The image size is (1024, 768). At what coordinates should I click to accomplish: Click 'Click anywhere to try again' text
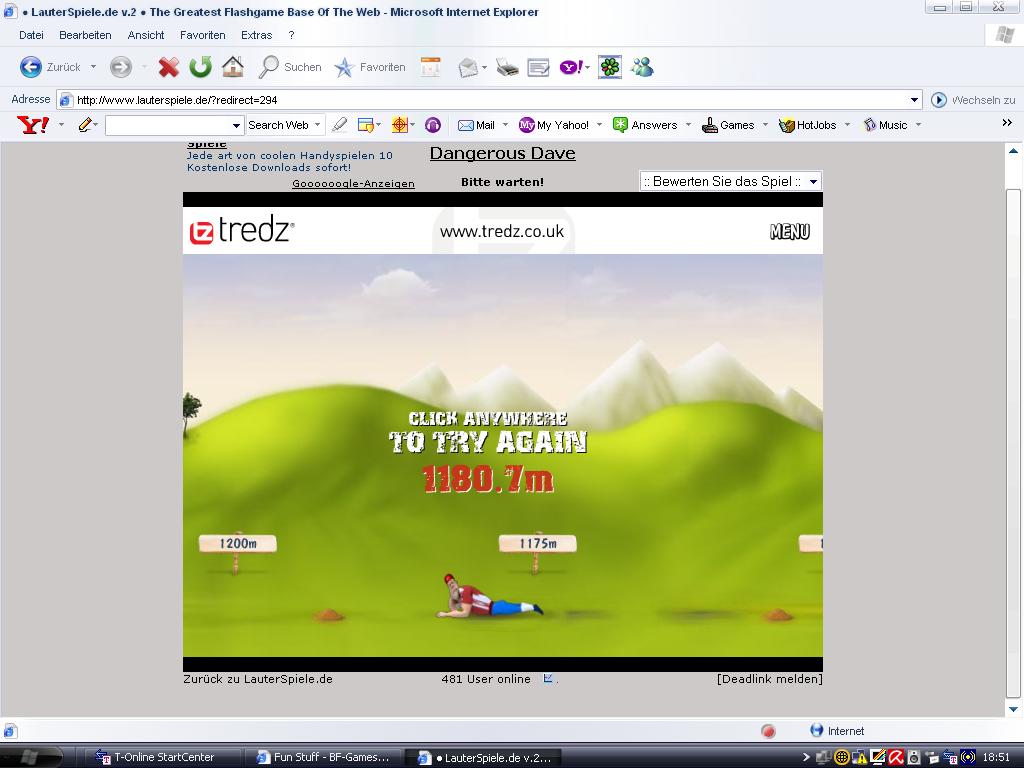pos(488,432)
